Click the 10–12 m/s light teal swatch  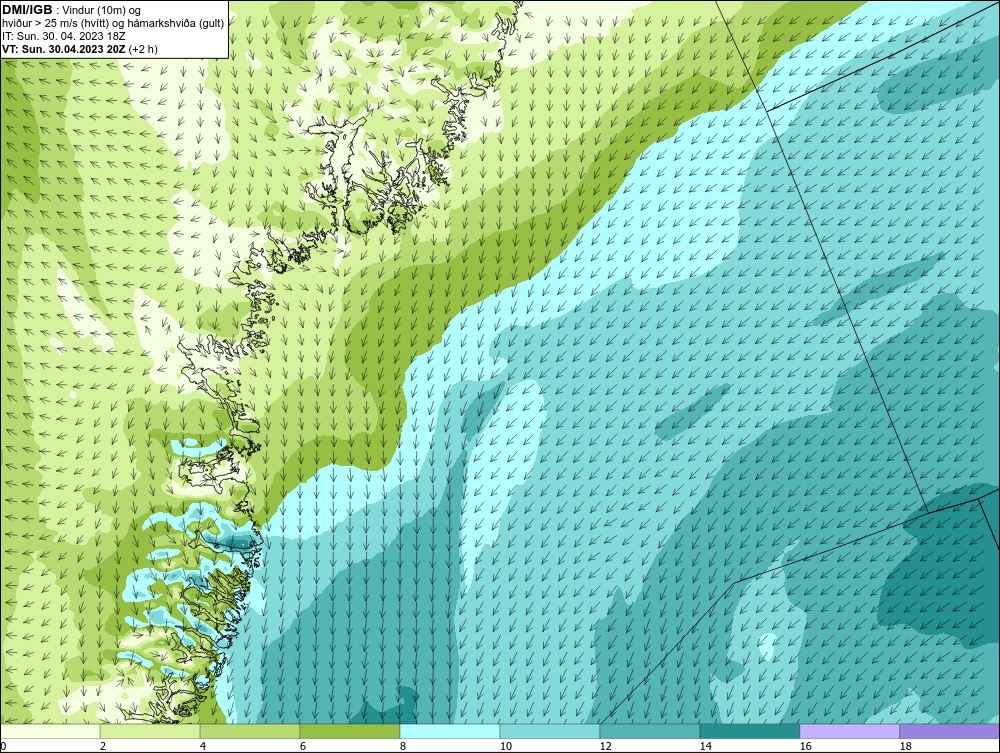pyautogui.click(x=550, y=731)
